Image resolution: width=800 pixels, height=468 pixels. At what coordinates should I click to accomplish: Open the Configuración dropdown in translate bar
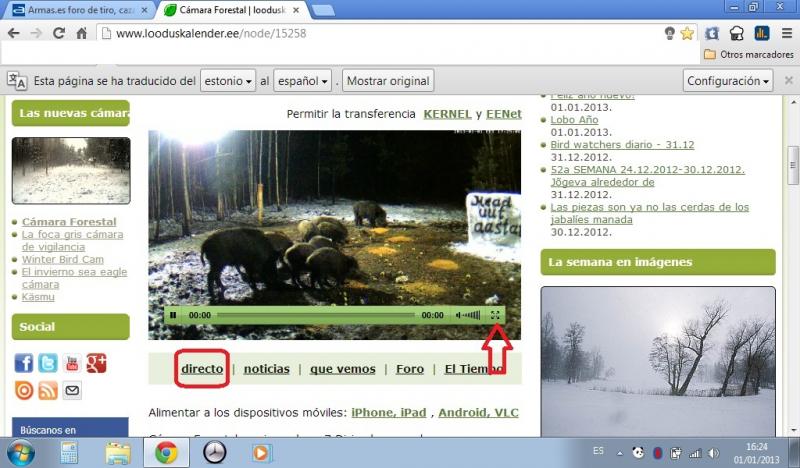[729, 80]
